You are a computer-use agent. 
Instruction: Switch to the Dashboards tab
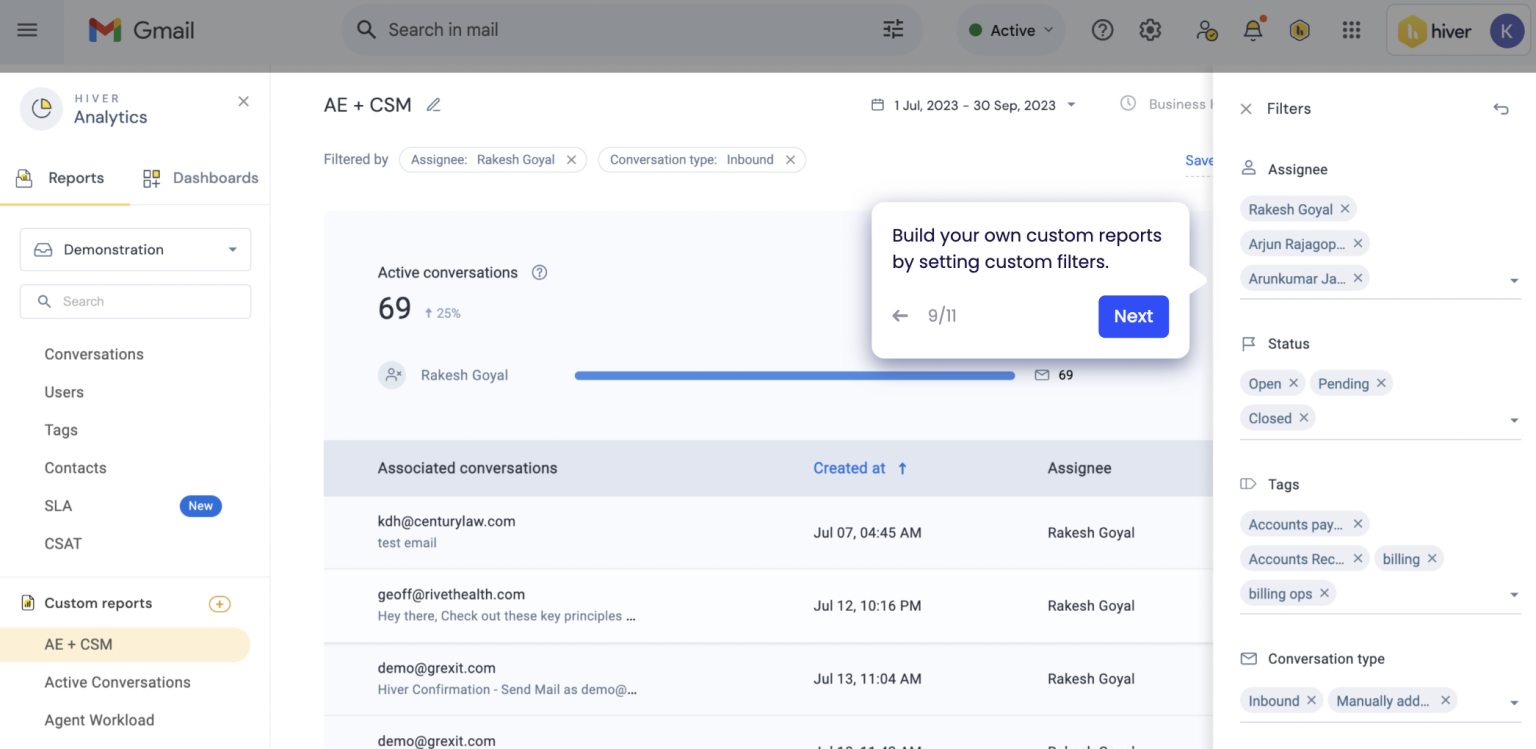coord(200,178)
